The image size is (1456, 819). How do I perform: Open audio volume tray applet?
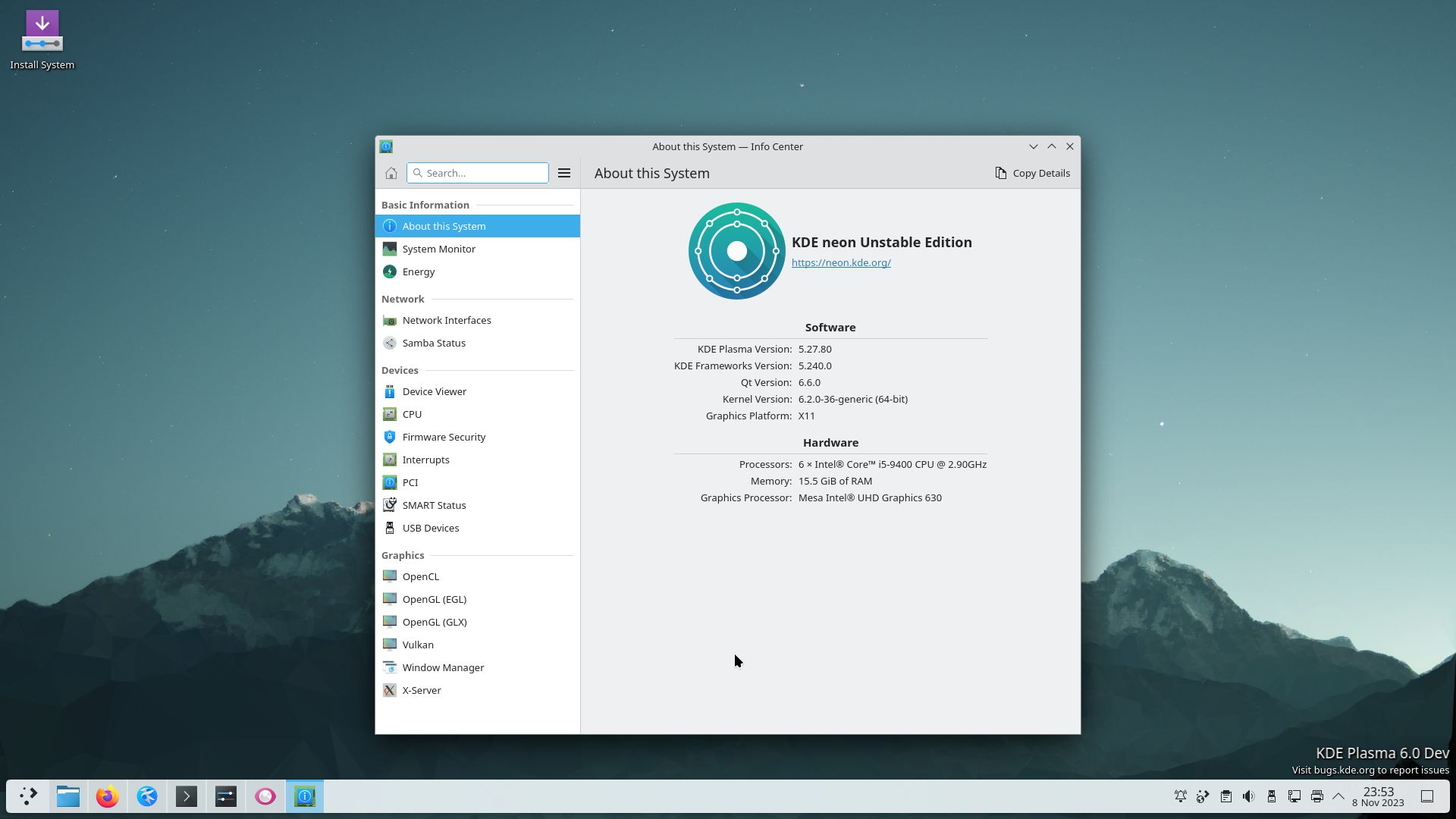(1249, 796)
